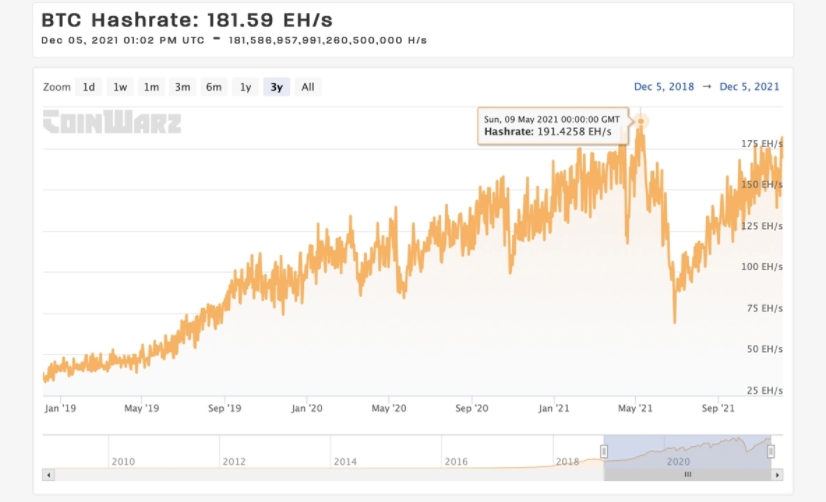The width and height of the screenshot is (826, 502).
Task: Click the May 9 2021 peak marker
Action: pyautogui.click(x=641, y=122)
